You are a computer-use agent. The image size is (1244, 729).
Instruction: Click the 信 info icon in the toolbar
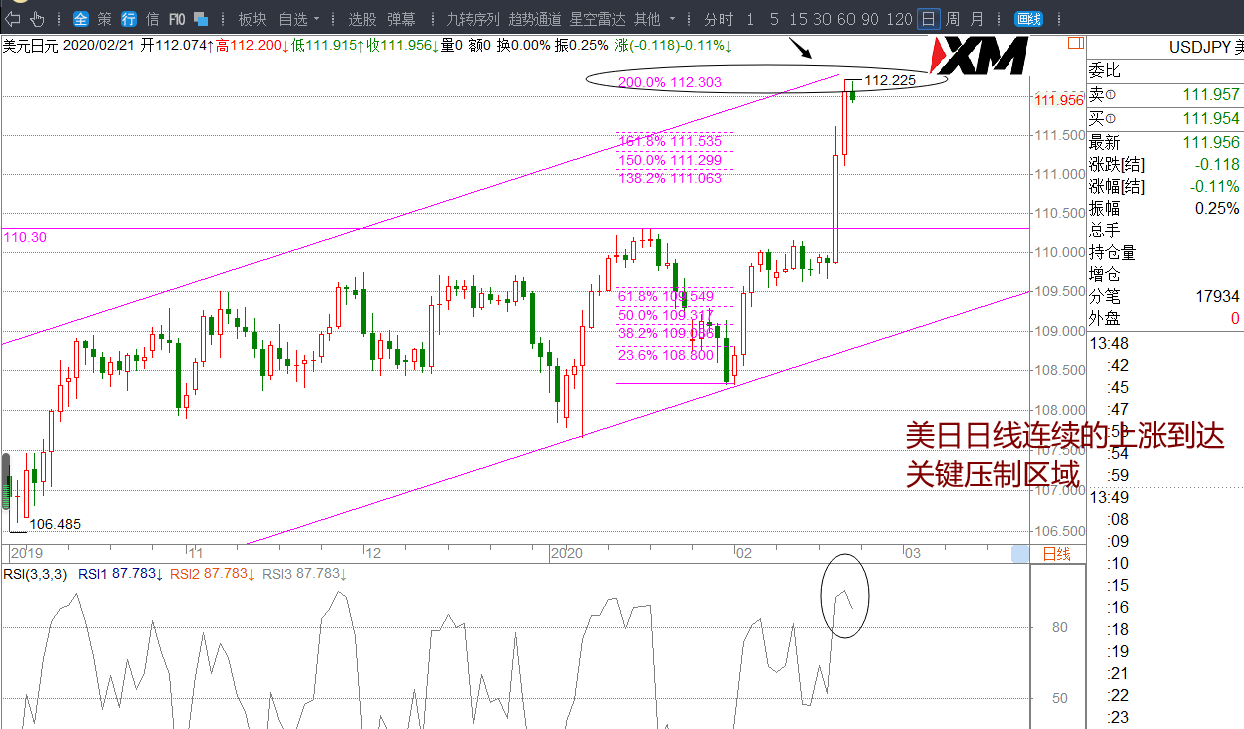click(152, 18)
